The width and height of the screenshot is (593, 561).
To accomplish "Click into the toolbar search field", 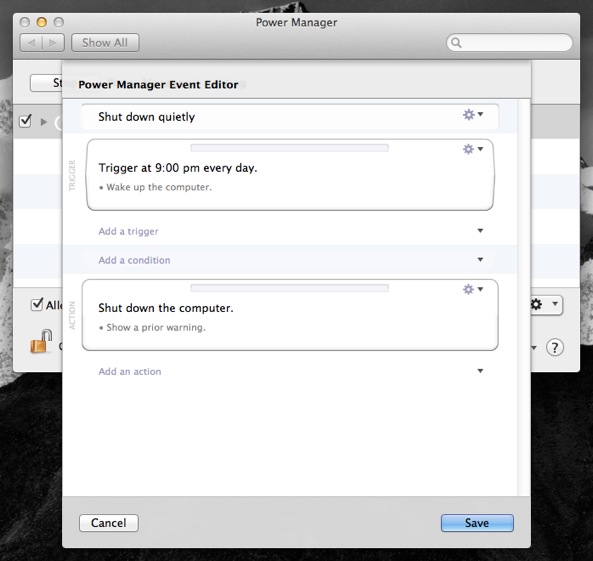I will tap(509, 43).
